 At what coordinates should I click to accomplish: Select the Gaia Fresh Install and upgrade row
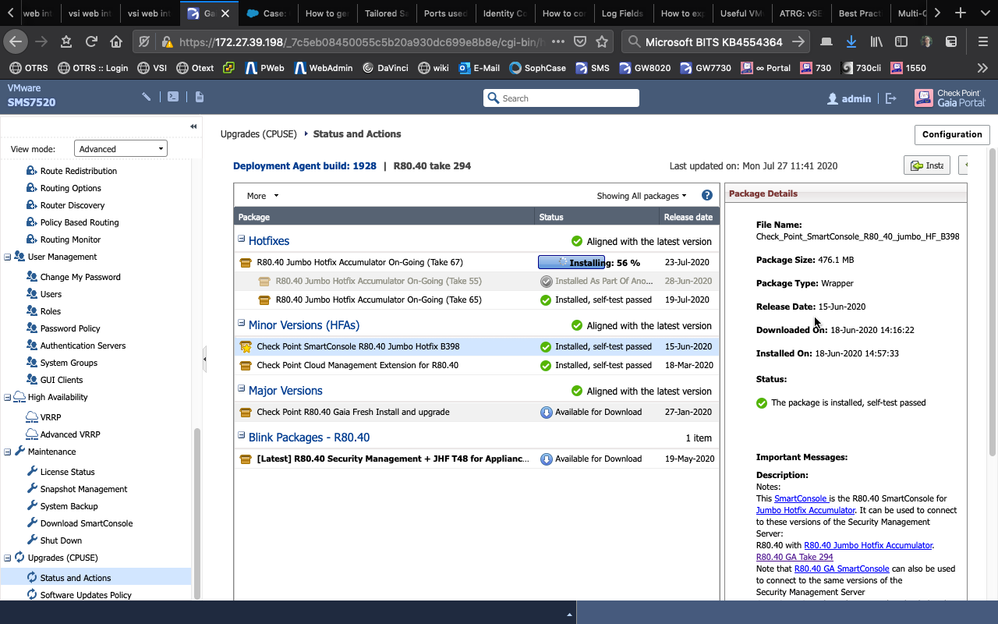tap(476, 412)
